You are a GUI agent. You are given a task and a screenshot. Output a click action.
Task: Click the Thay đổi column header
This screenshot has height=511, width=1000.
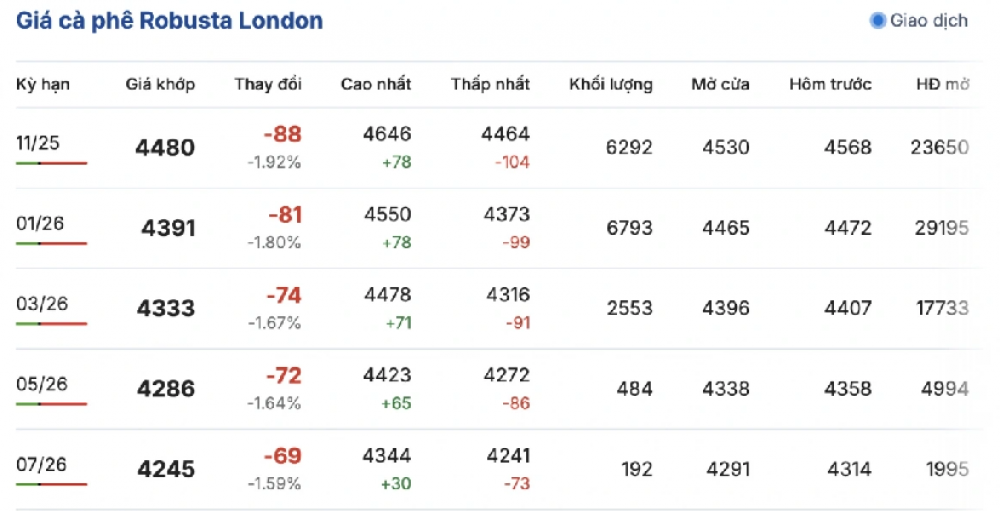(268, 84)
